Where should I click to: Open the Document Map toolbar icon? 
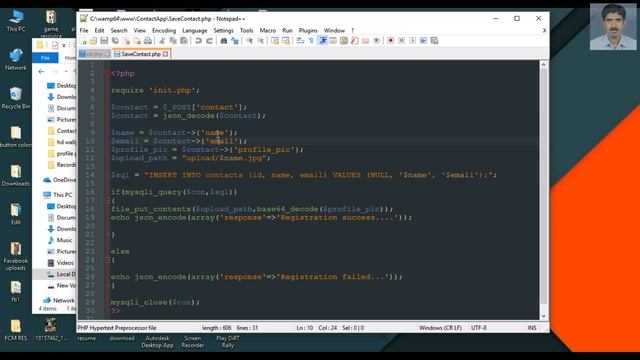click(344, 41)
